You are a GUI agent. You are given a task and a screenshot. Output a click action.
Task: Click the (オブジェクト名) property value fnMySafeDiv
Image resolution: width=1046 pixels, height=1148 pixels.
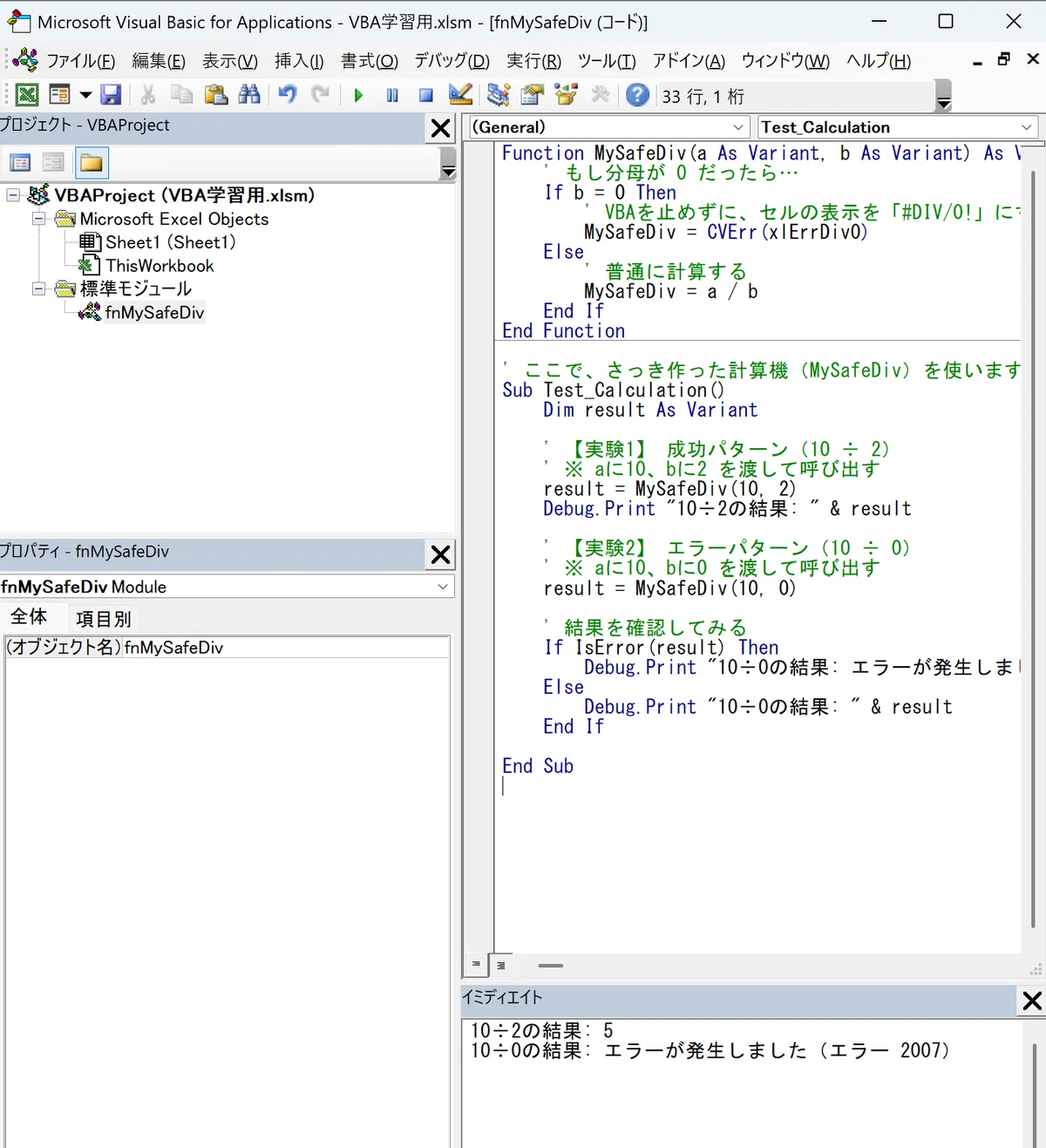coord(286,648)
